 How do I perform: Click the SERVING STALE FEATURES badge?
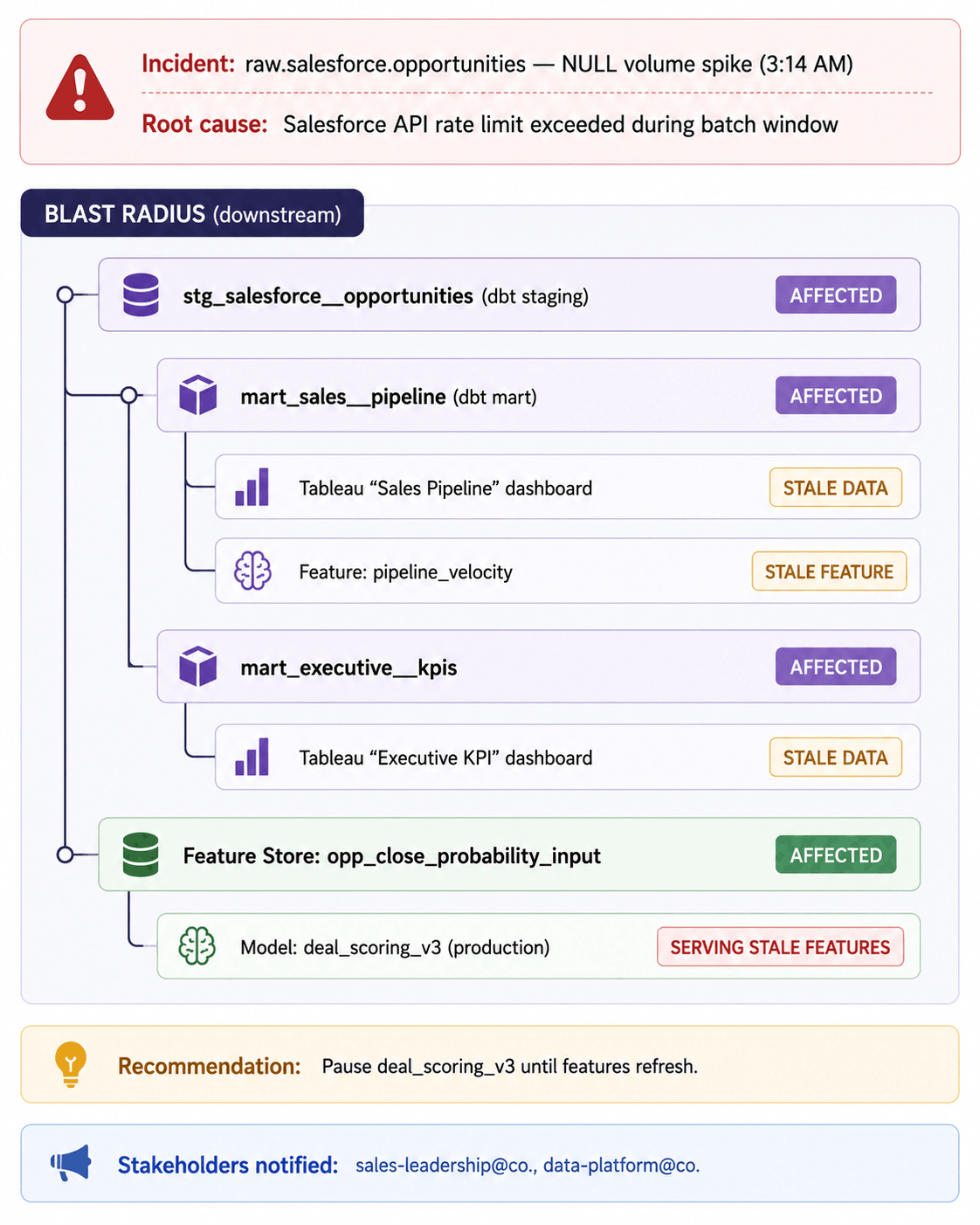tap(780, 947)
